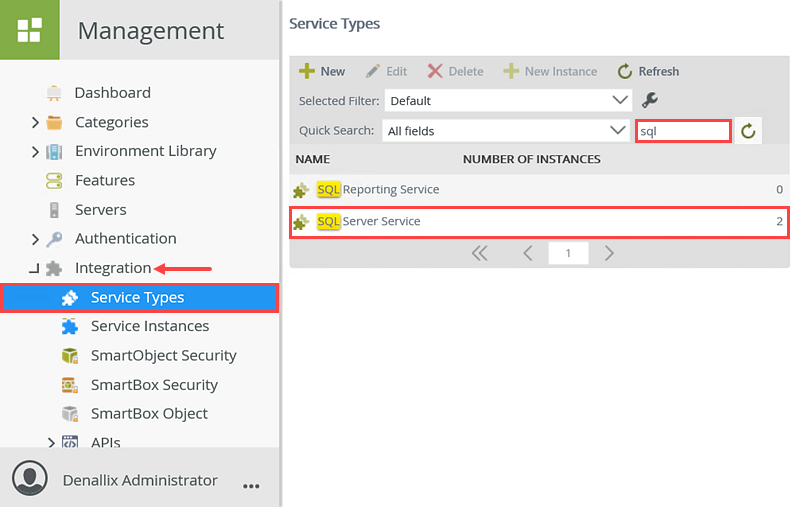This screenshot has width=800, height=507.
Task: Click the quick search refresh icon
Action: pyautogui.click(x=748, y=131)
